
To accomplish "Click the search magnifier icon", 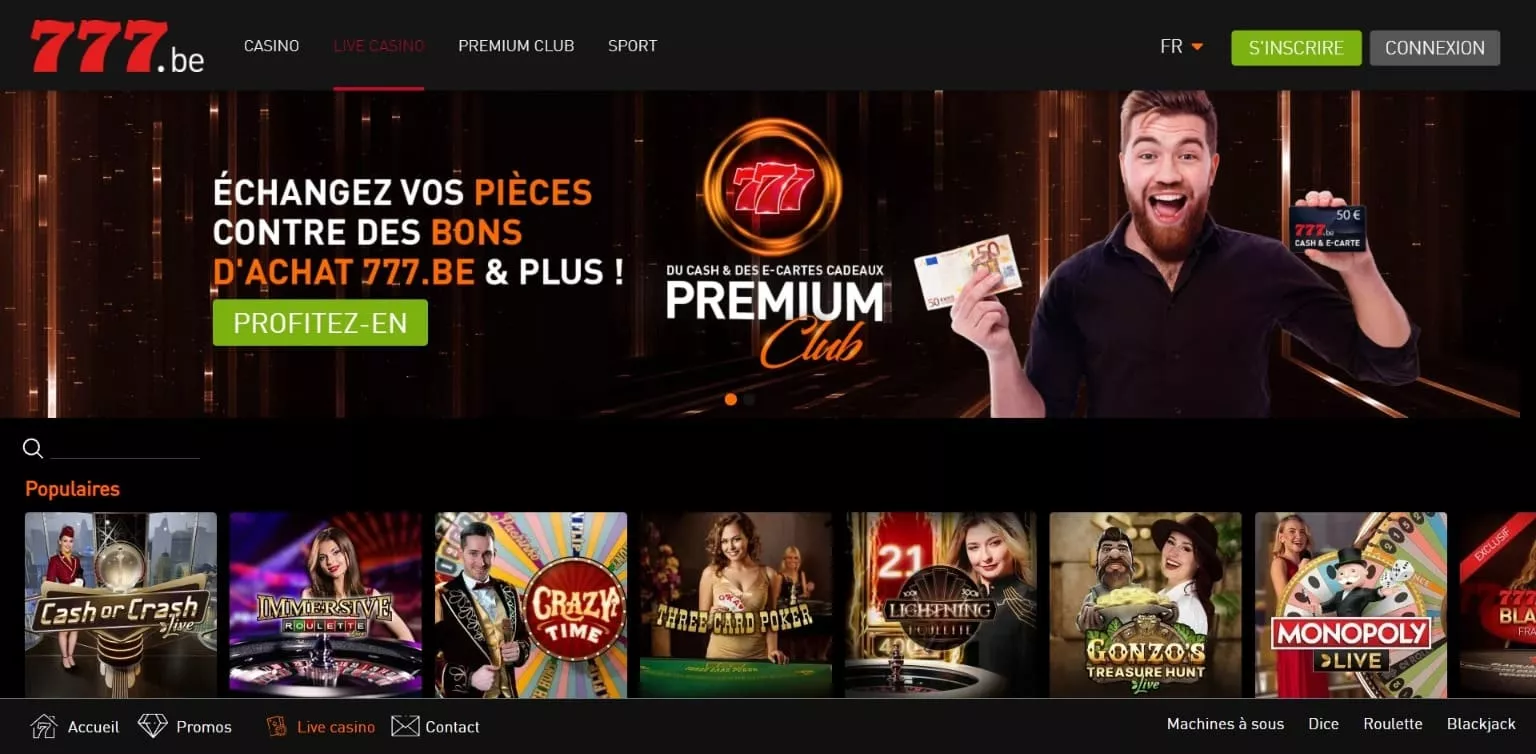I will (x=33, y=448).
